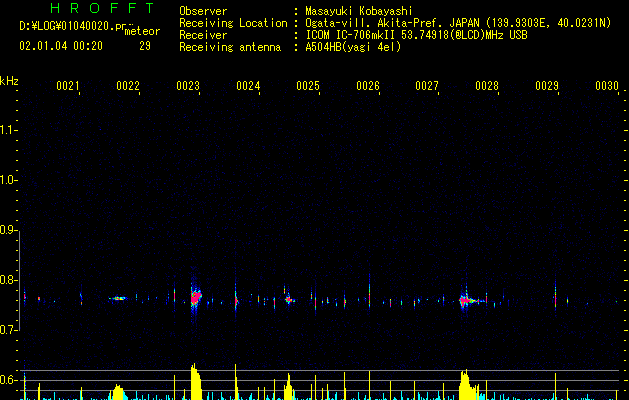
Task: Click the 1.0 kHz axis label
Action: 8,180
